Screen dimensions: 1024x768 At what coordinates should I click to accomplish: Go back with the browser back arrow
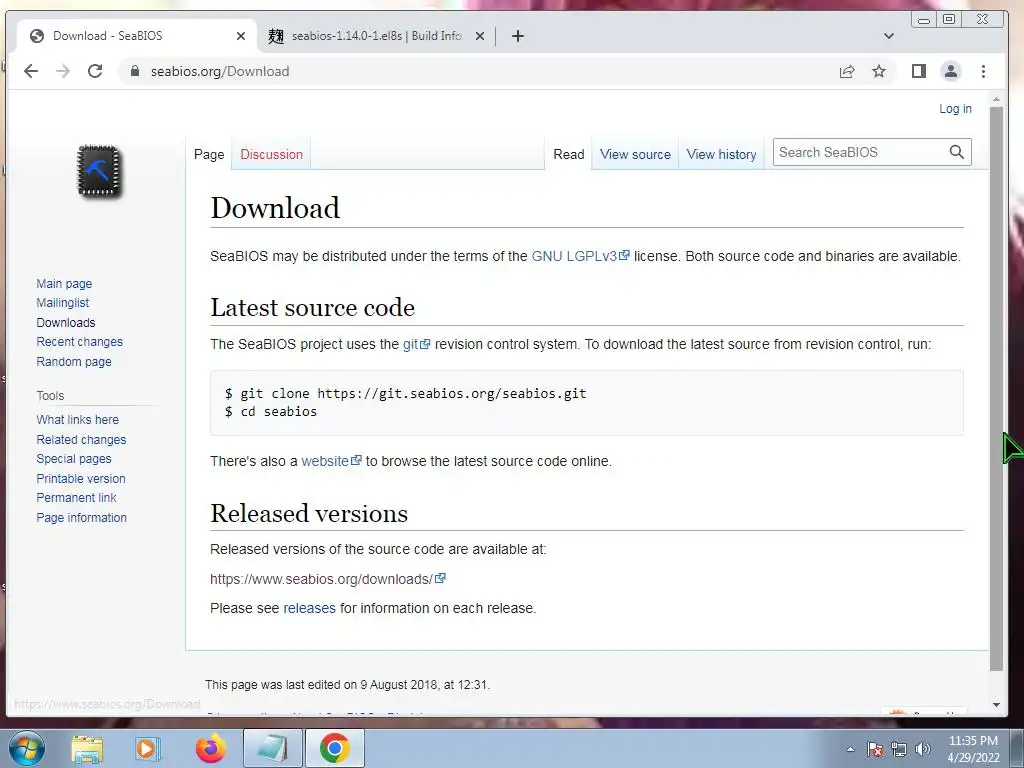point(31,71)
